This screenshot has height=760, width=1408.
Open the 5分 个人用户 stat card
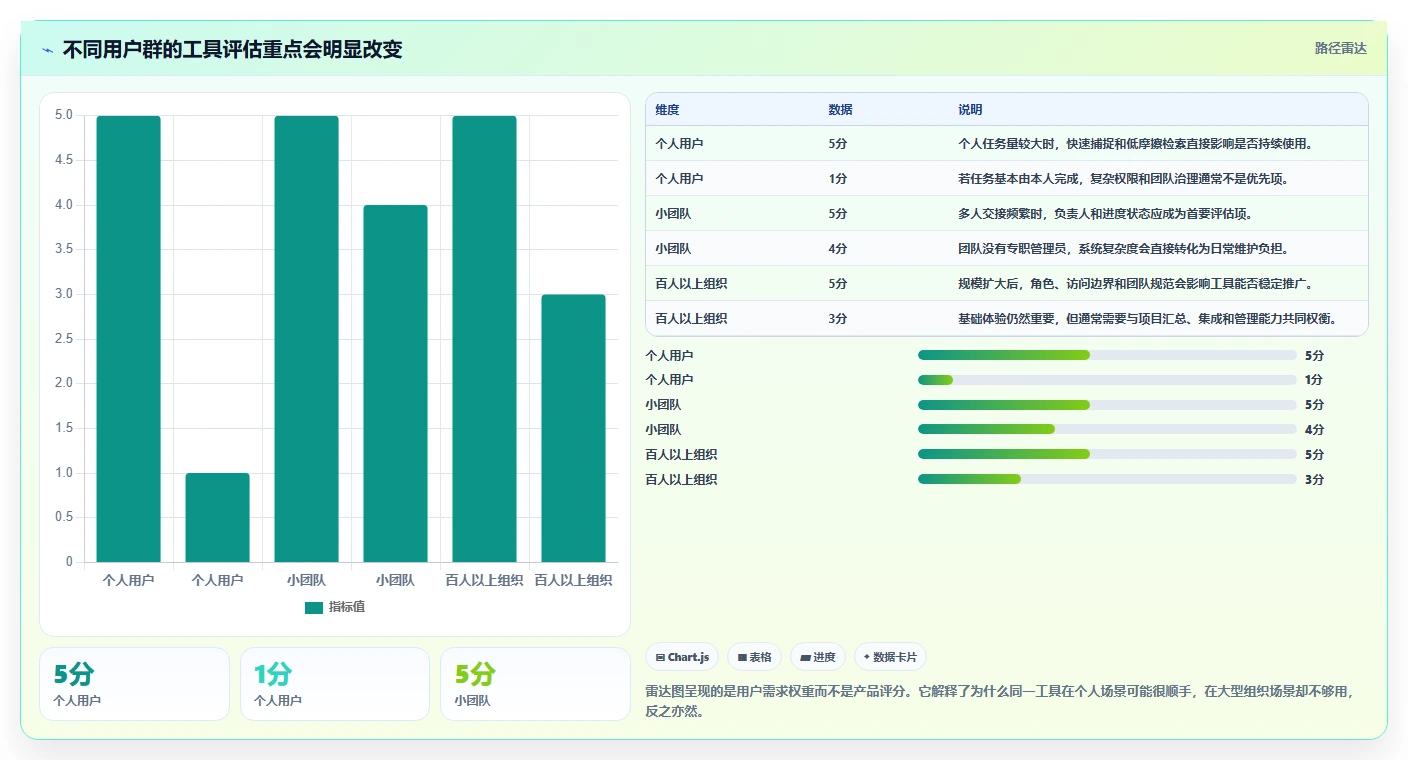134,684
